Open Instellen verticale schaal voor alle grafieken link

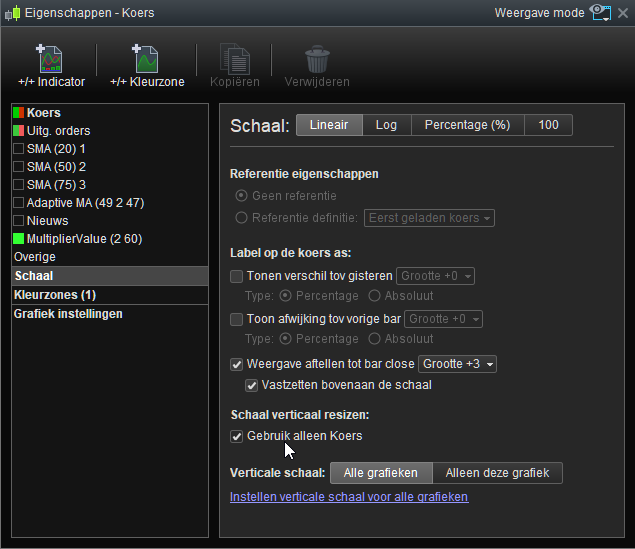349,497
